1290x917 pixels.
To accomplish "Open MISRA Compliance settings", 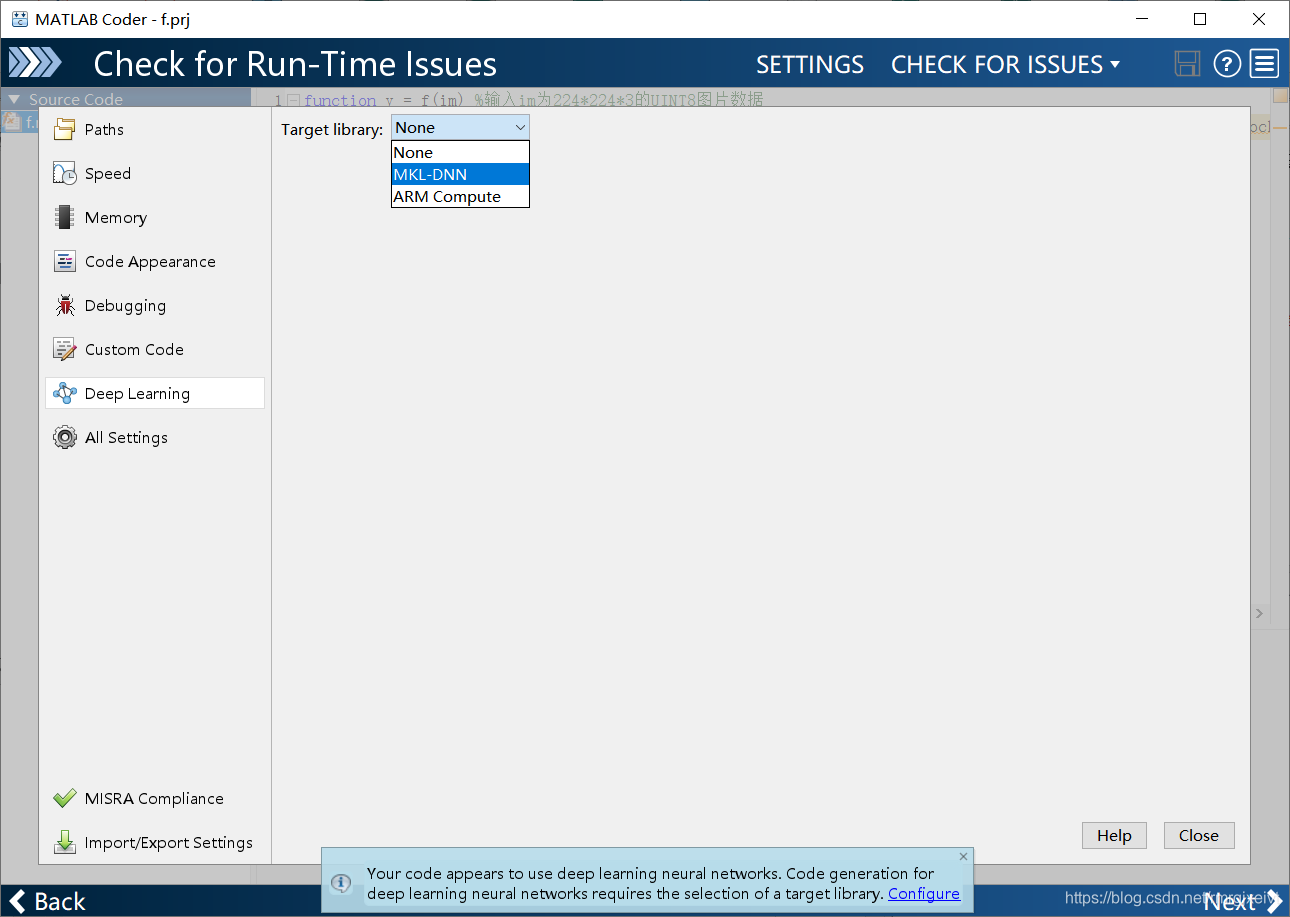I will click(x=155, y=798).
